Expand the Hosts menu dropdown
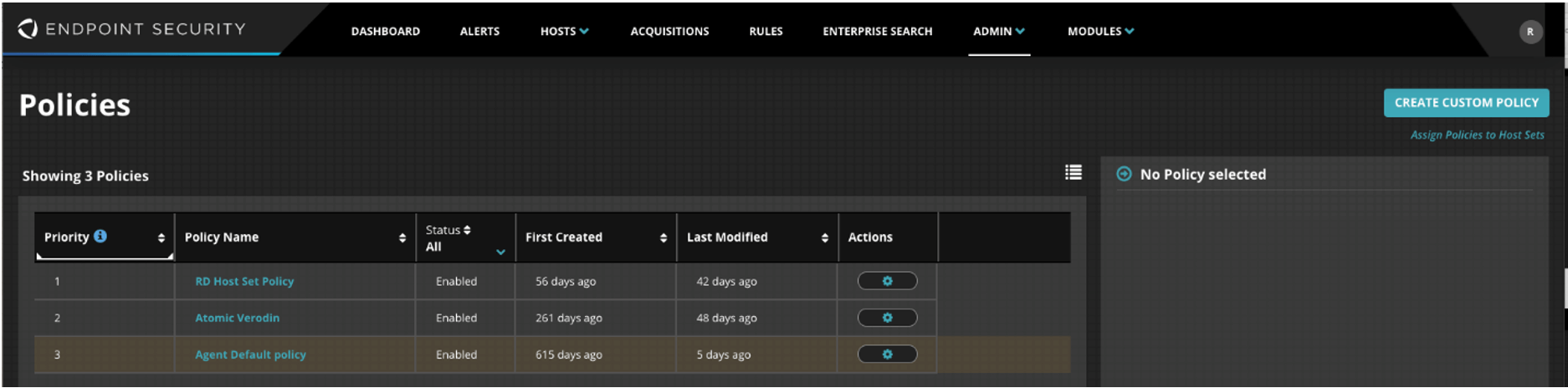 point(565,31)
